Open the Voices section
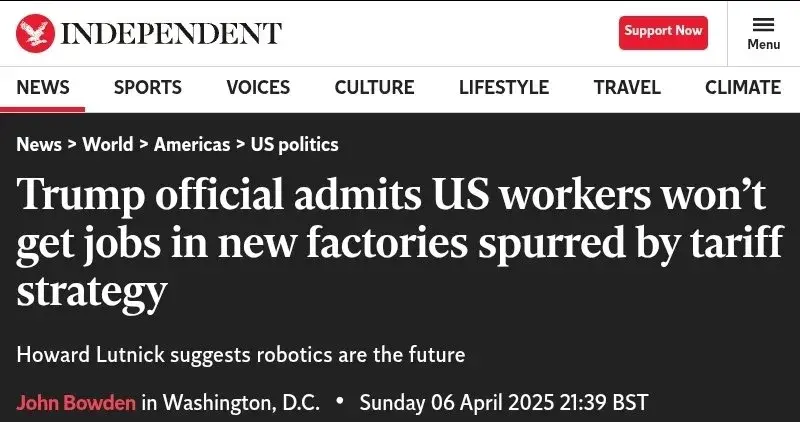Screen dimensions: 800x422 click(x=258, y=87)
